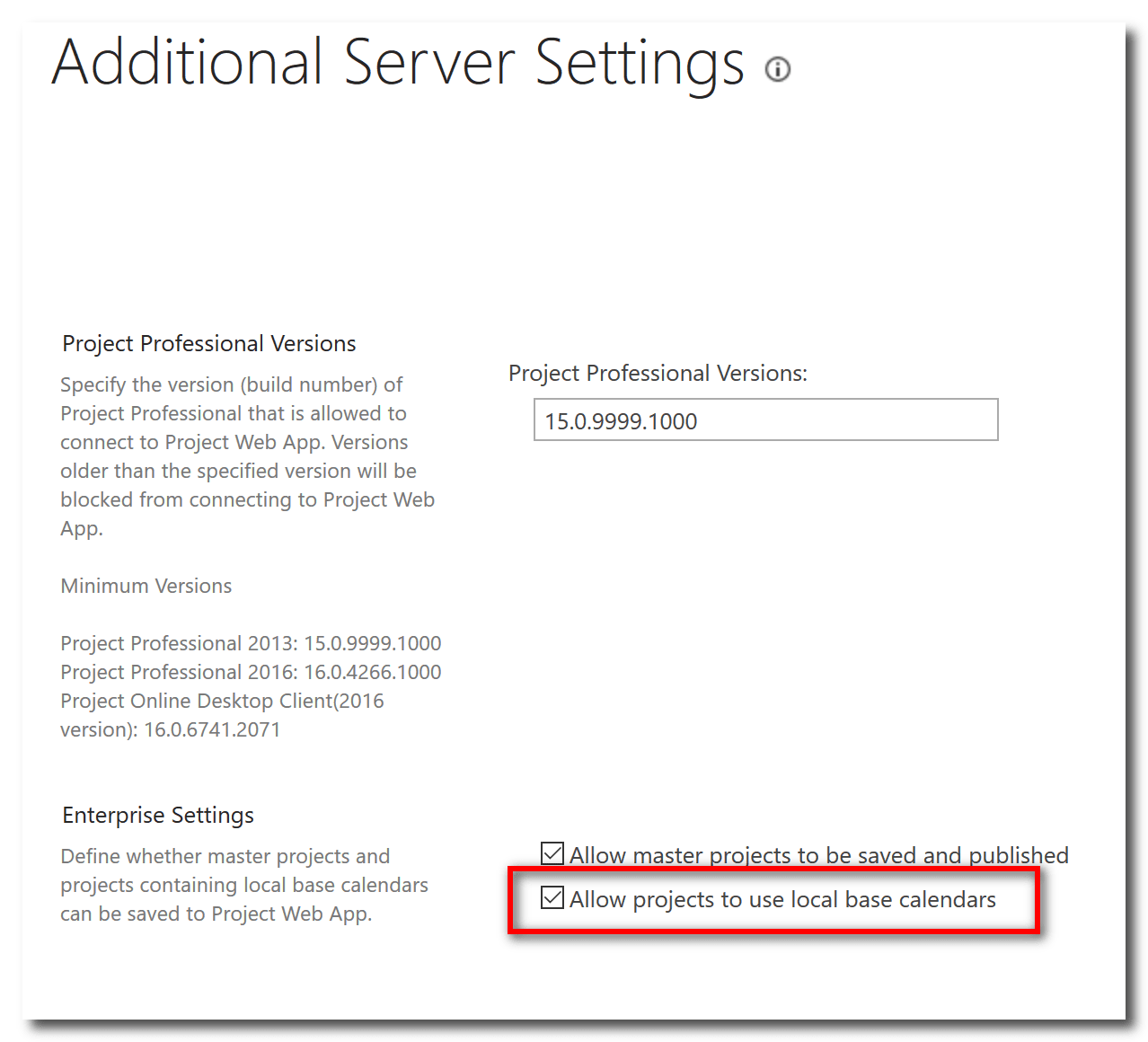The image size is (1148, 1042).
Task: Click the Project Professional 2013: 15.0.9999.1000 line
Action: click(x=251, y=643)
